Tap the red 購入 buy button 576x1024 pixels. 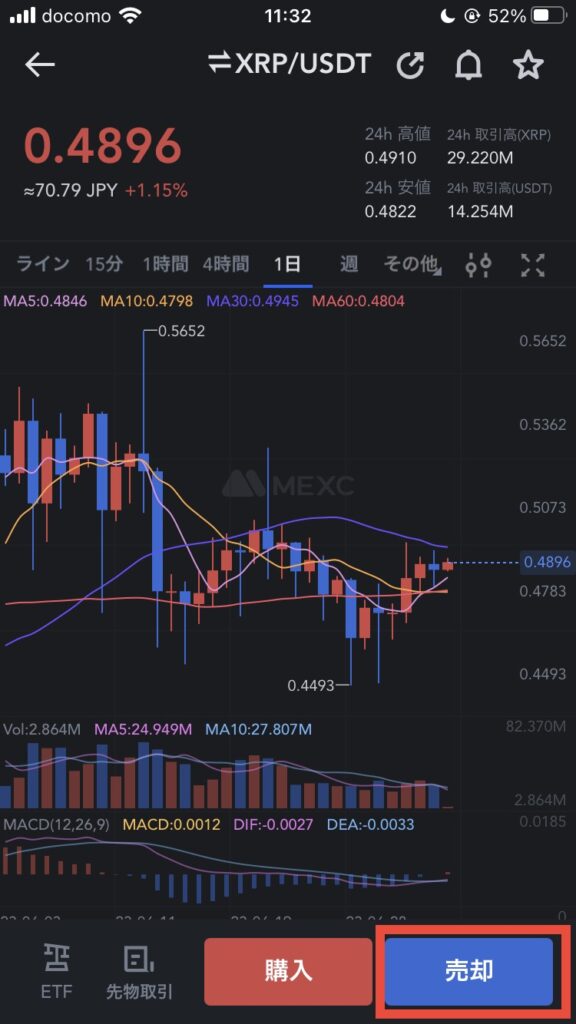289,971
